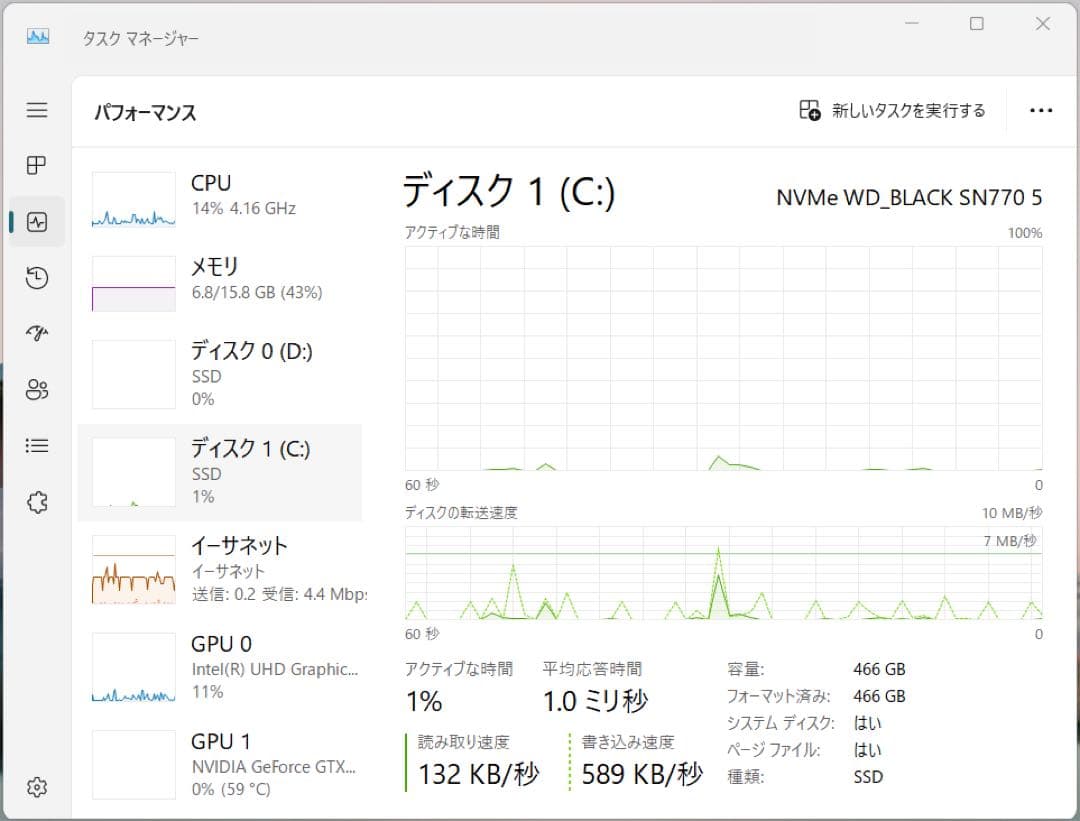Screen dimensions: 1080x821
Task: Open the イーサネット performance entry
Action: [x=220, y=570]
